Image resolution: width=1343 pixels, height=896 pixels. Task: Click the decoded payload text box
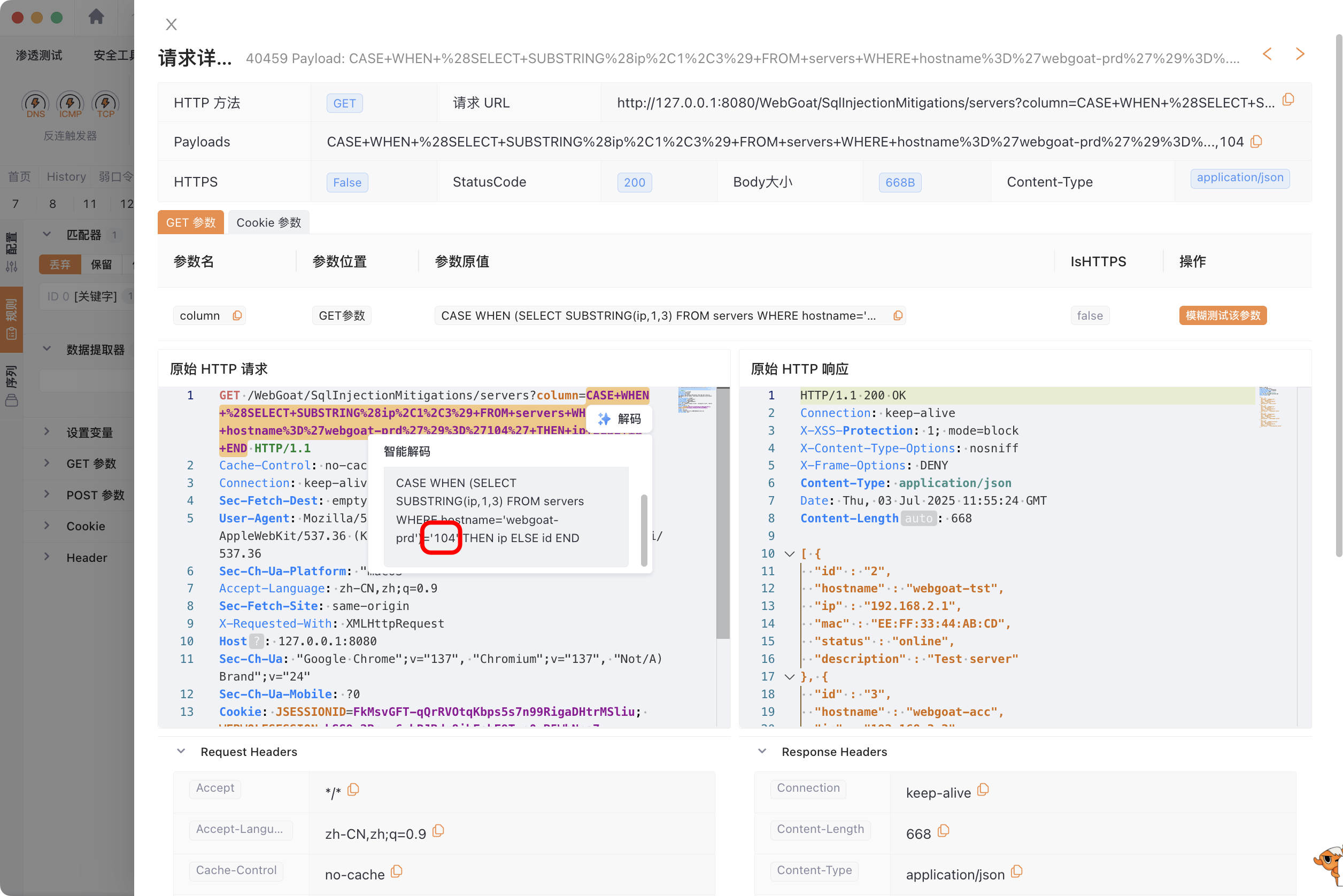[506, 516]
